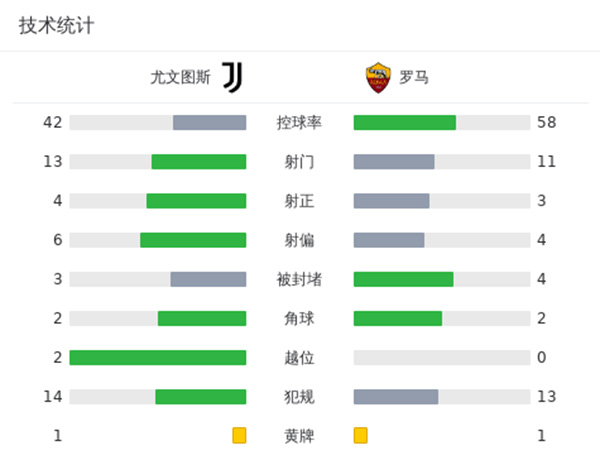
Task: Click Roma's green possession bar
Action: tap(404, 123)
